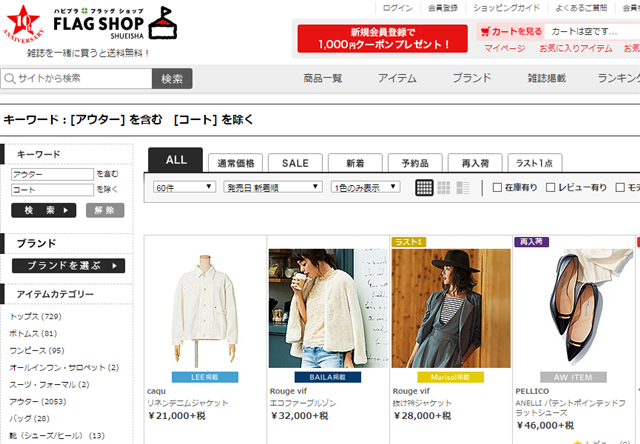This screenshot has height=444, width=640.
Task: Expand the ブランドを選ぶ brand selector
Action: coord(68,266)
